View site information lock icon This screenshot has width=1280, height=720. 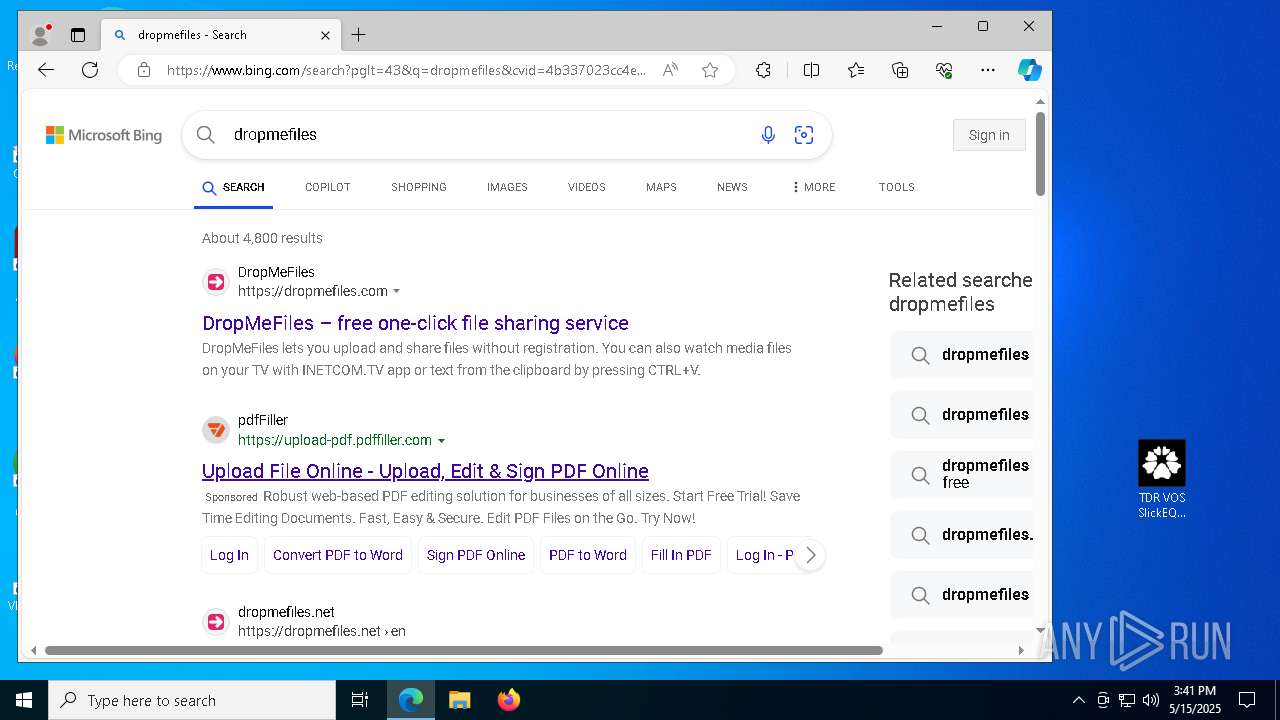click(x=144, y=70)
